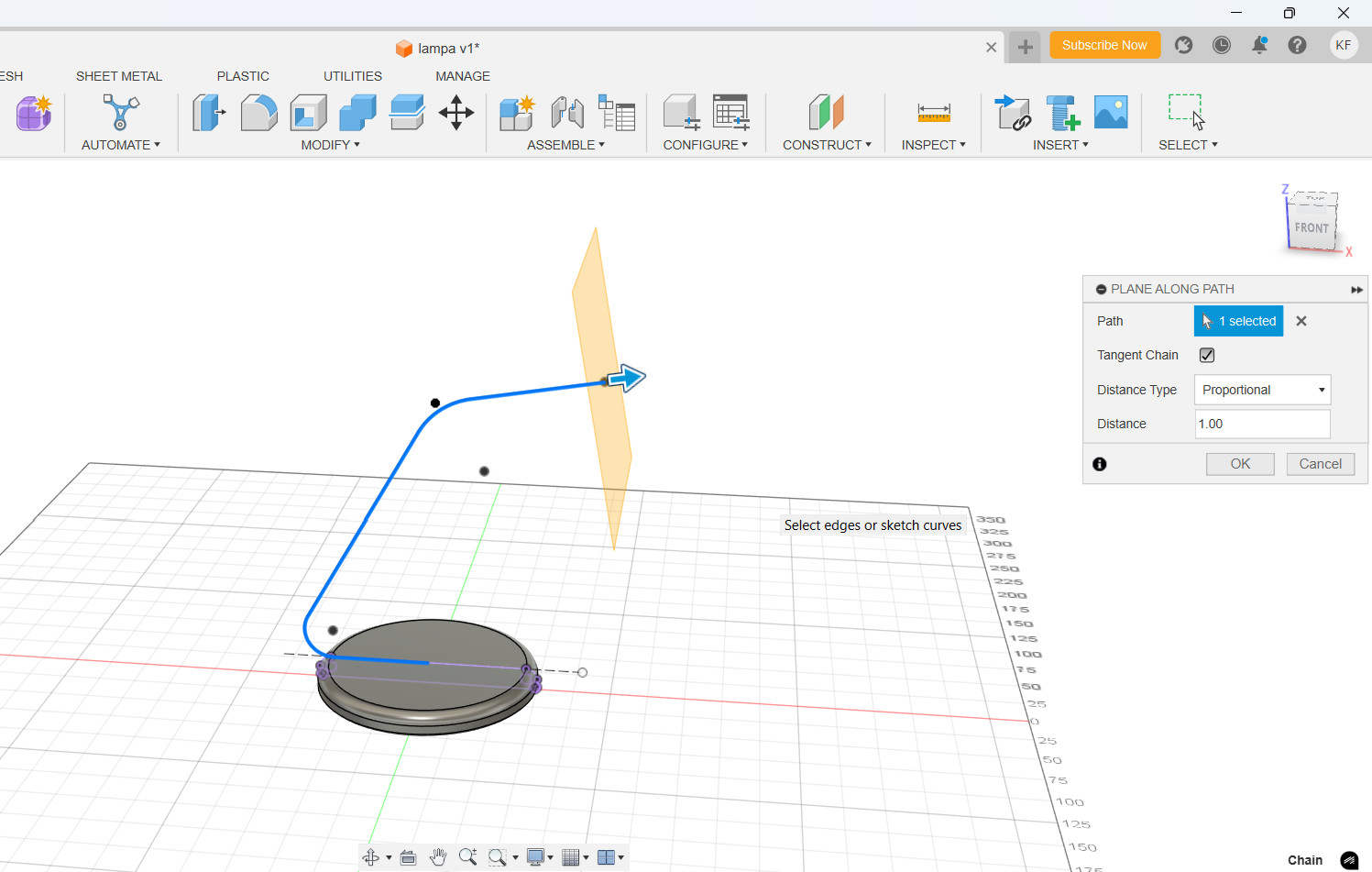The width and height of the screenshot is (1372, 872).
Task: Click the Construct plane icon
Action: [827, 113]
